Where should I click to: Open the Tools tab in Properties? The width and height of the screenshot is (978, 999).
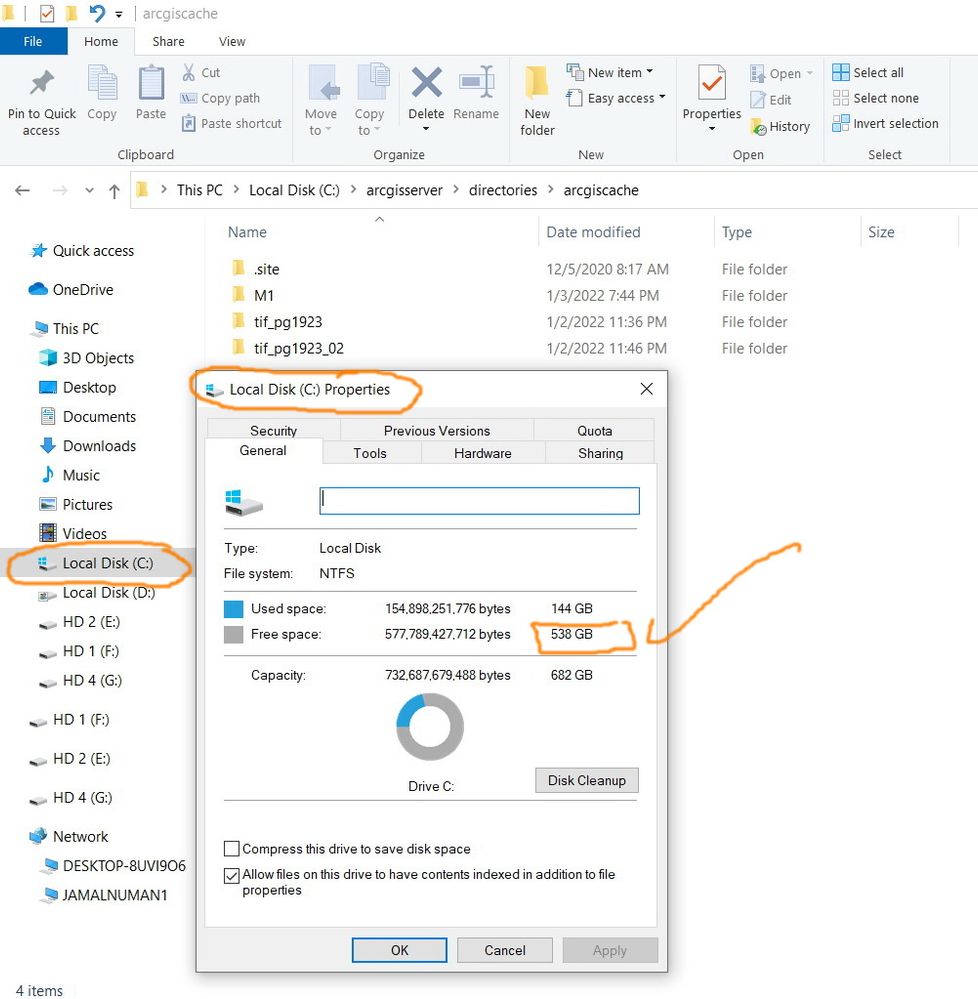coord(370,453)
